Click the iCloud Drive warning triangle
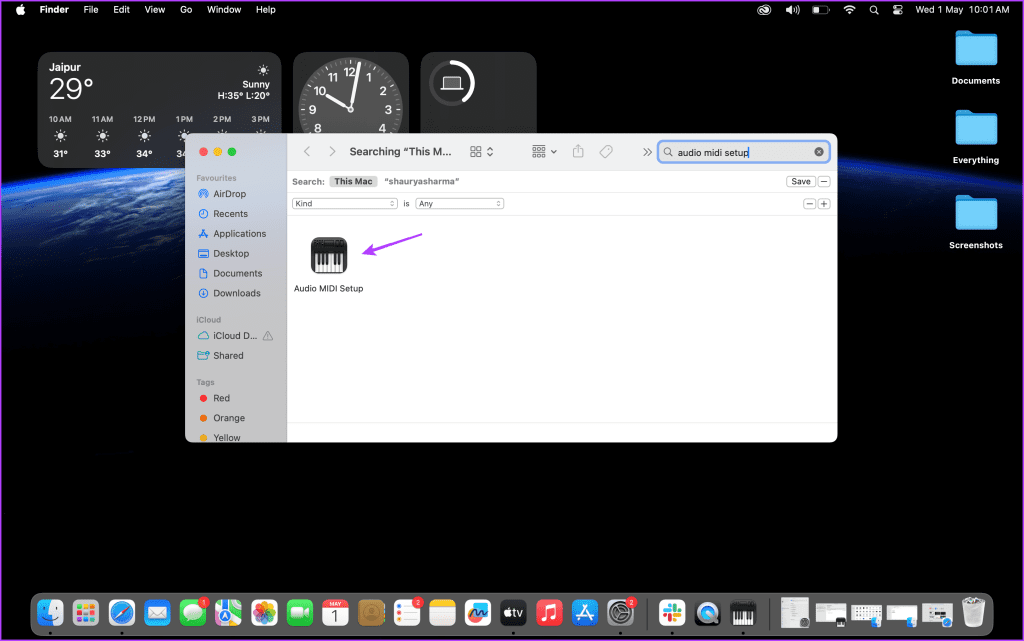 tap(268, 336)
